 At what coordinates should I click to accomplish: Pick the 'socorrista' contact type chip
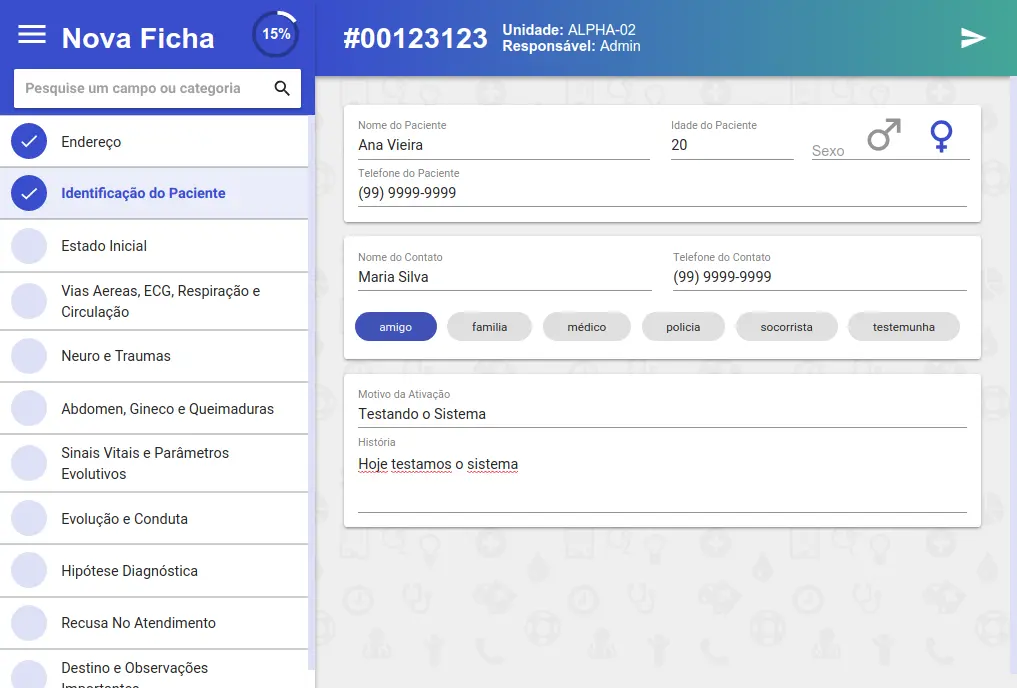[x=786, y=327]
